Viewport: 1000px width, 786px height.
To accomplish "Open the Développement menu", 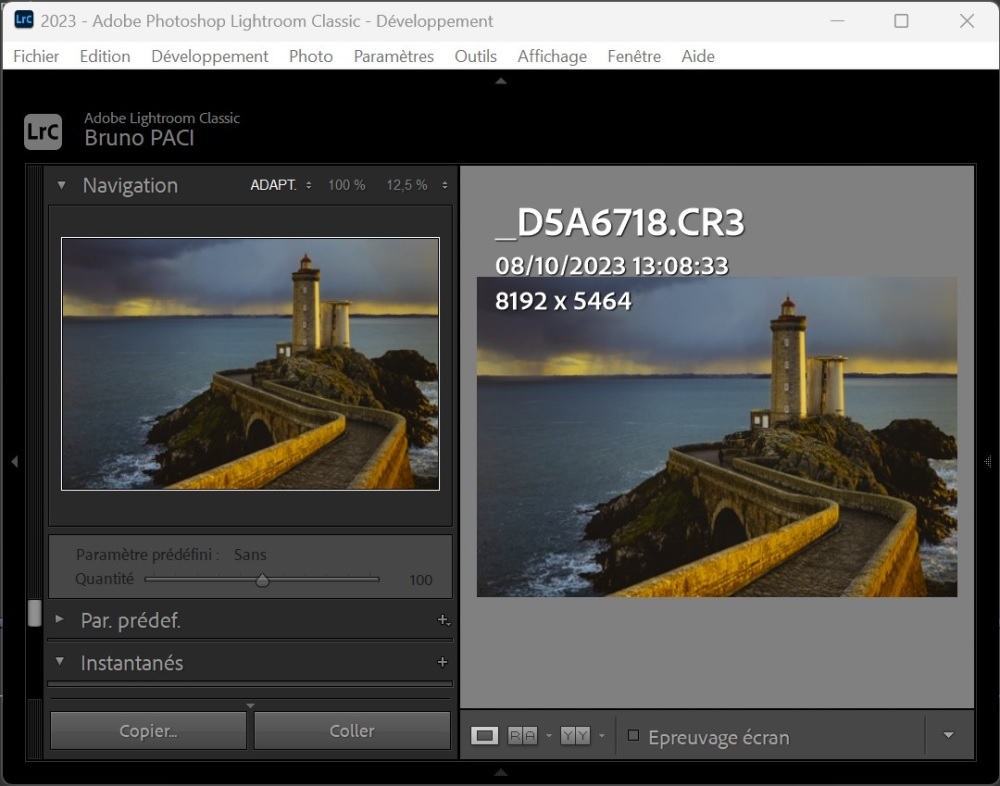I will pyautogui.click(x=209, y=56).
